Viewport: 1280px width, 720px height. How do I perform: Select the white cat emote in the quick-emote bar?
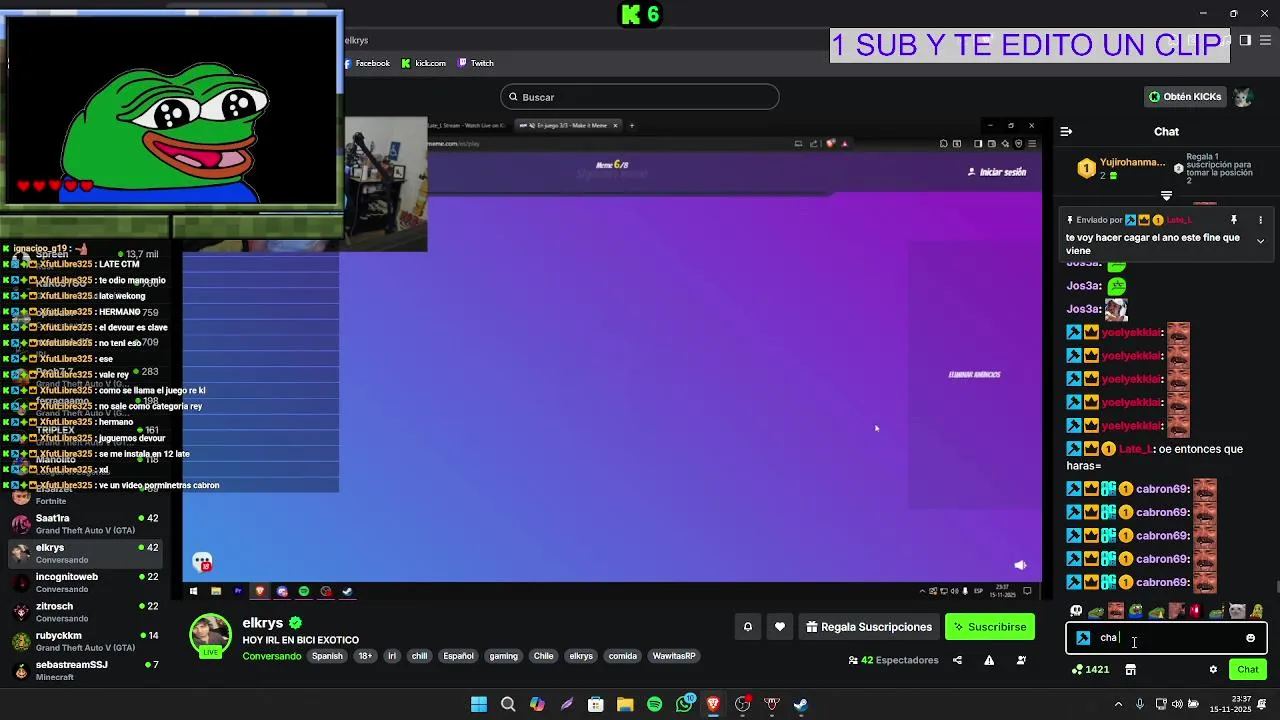(1237, 611)
